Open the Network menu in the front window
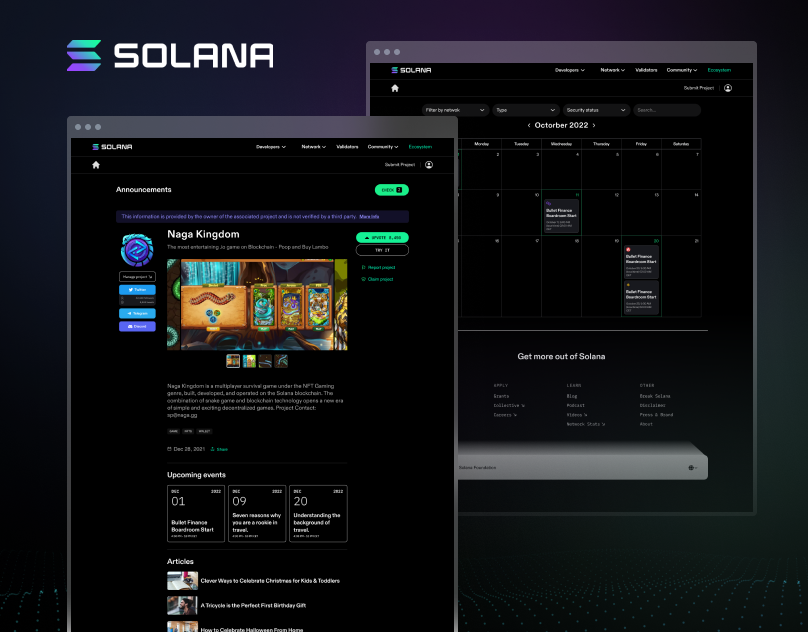This screenshot has width=808, height=632. pos(313,147)
